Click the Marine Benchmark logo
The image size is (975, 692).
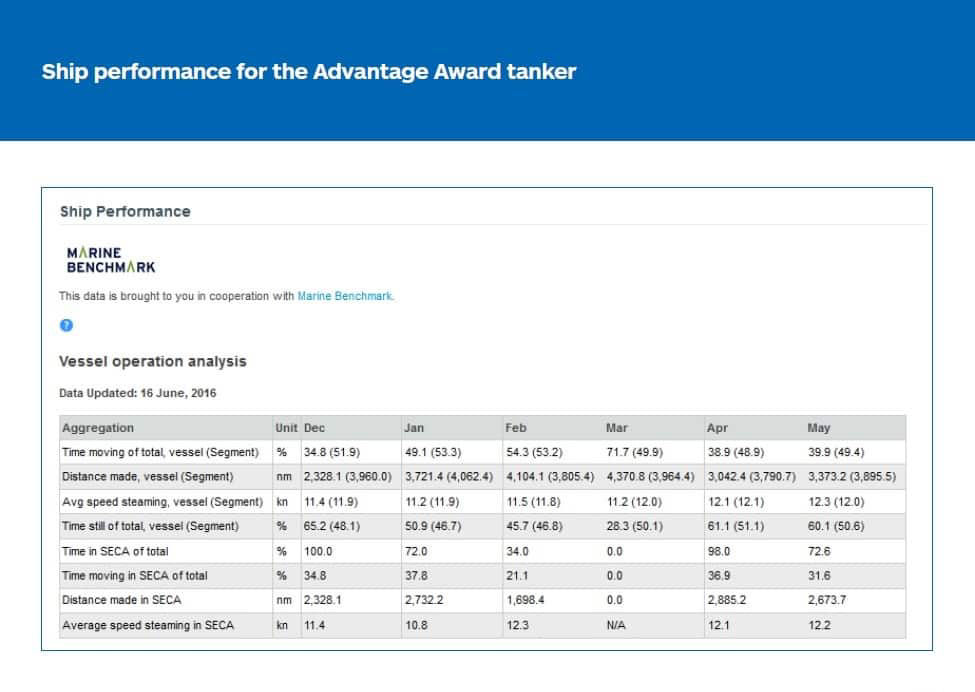[110, 260]
